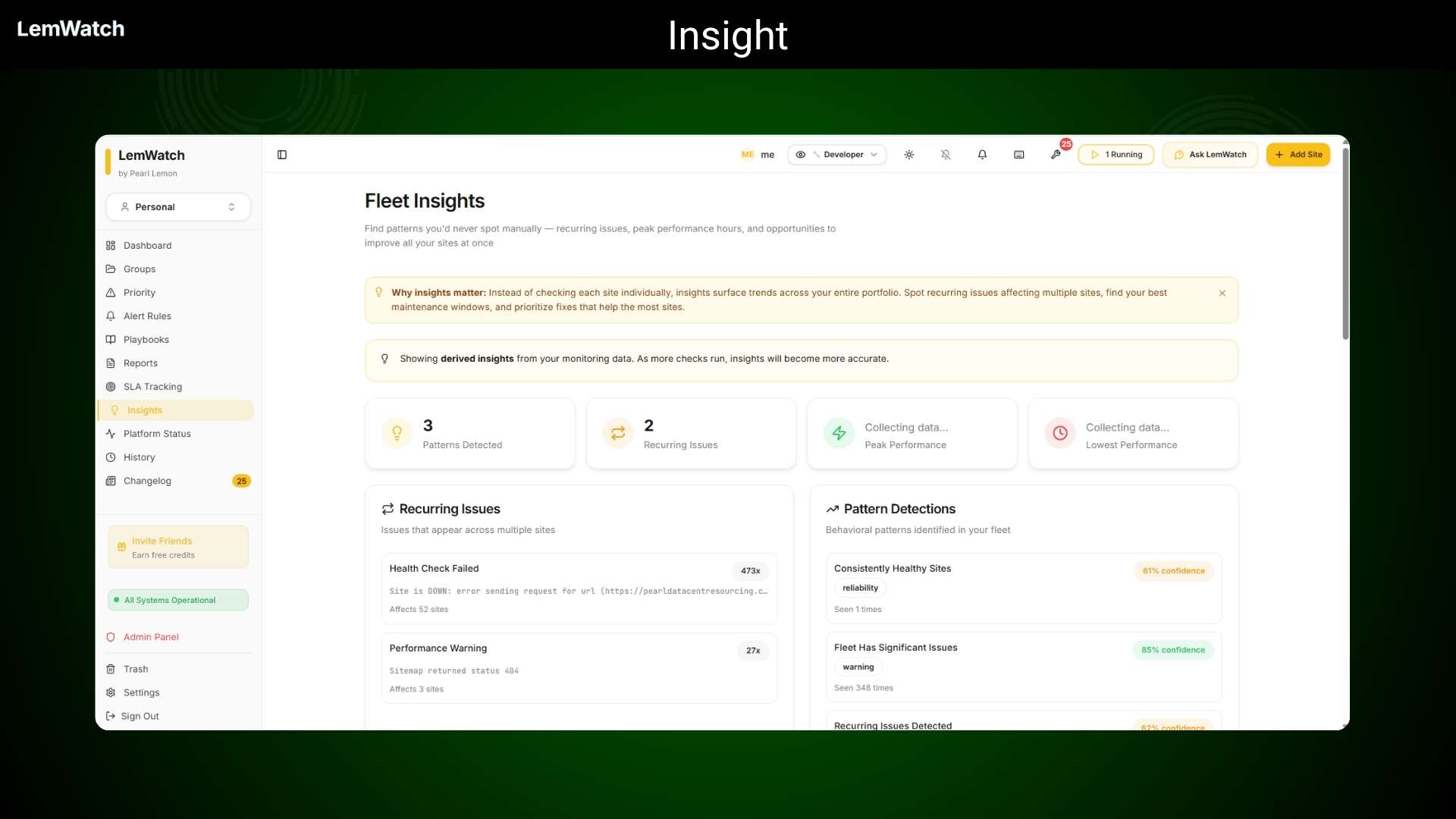Open the Admin Panel
The width and height of the screenshot is (1456, 819).
[151, 637]
